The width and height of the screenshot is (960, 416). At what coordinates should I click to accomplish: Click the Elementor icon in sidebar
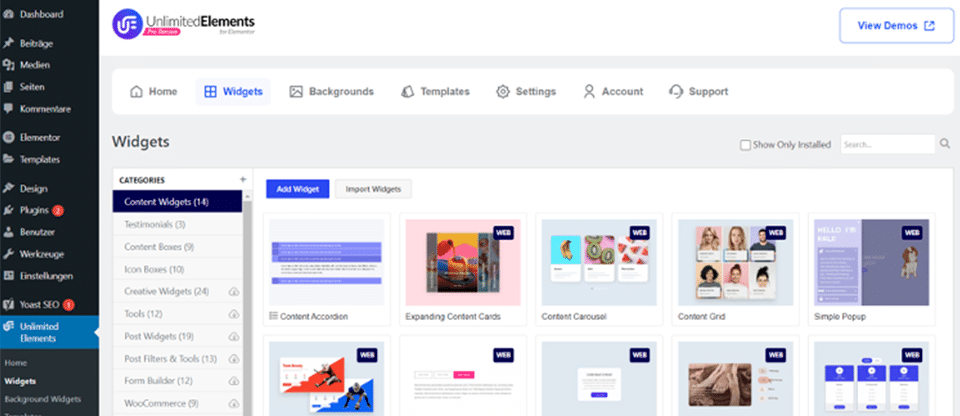pos(9,137)
